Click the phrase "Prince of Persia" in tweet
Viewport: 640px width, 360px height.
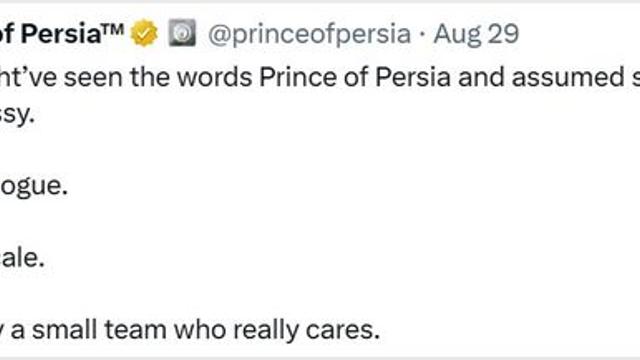click(x=355, y=77)
